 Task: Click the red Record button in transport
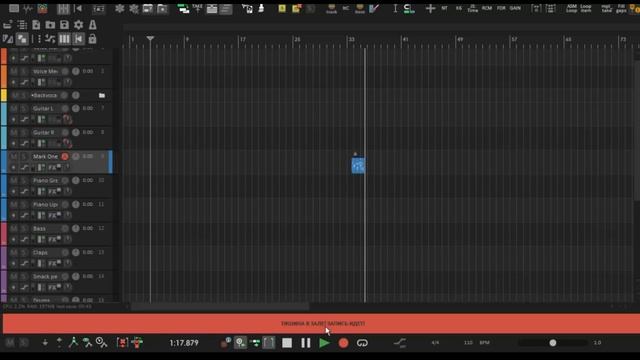click(x=343, y=343)
